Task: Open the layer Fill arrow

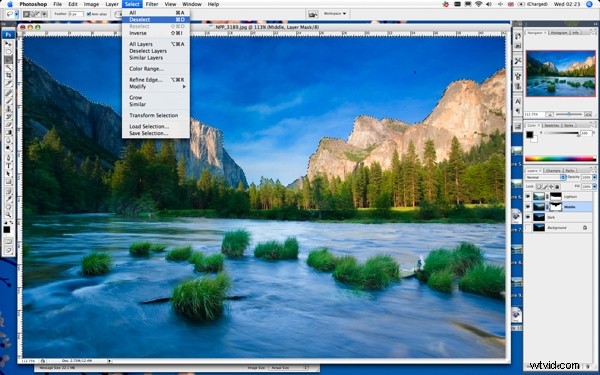Action: pyautogui.click(x=595, y=186)
